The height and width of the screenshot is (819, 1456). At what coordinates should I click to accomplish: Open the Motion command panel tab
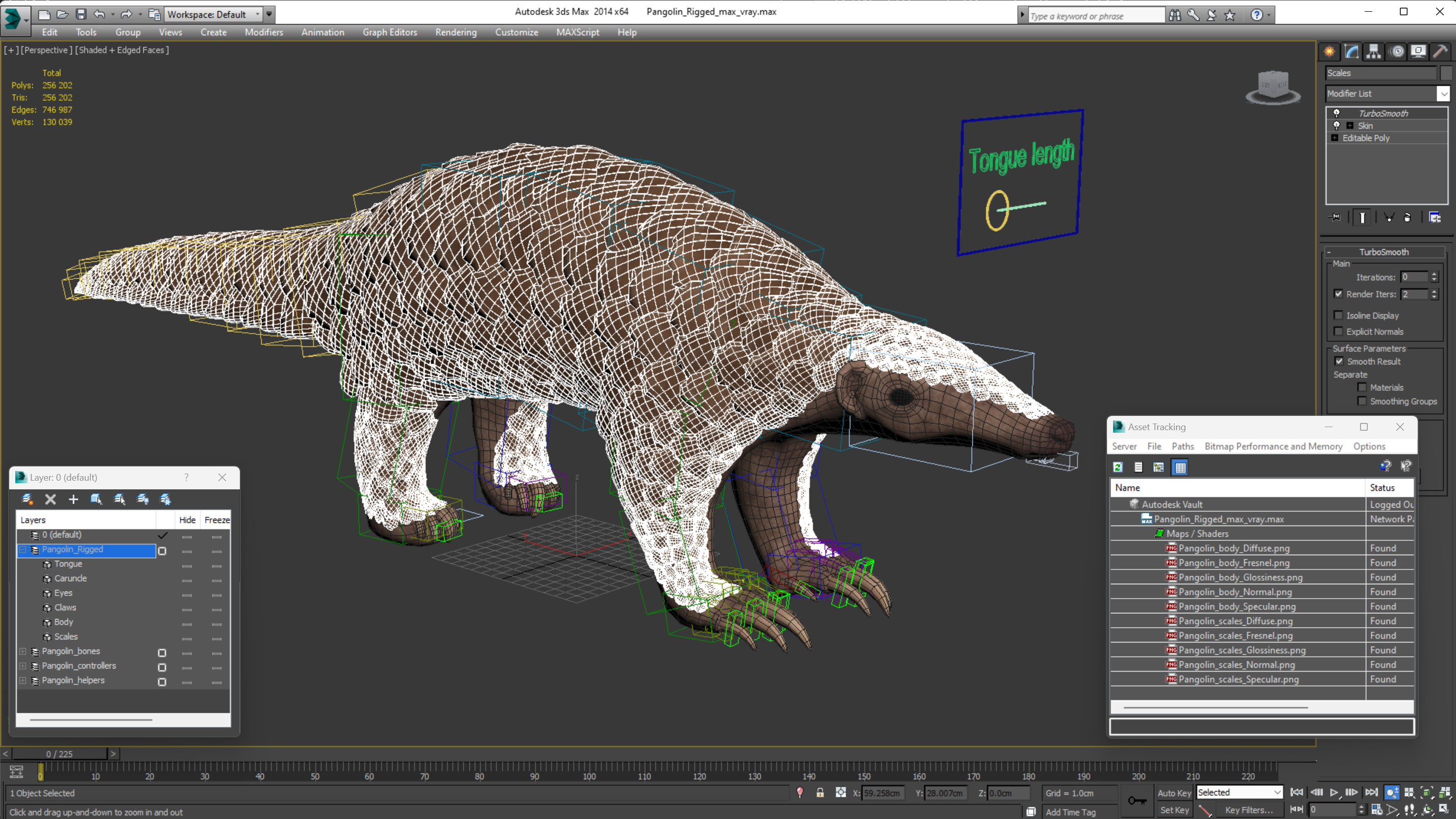pyautogui.click(x=1397, y=52)
